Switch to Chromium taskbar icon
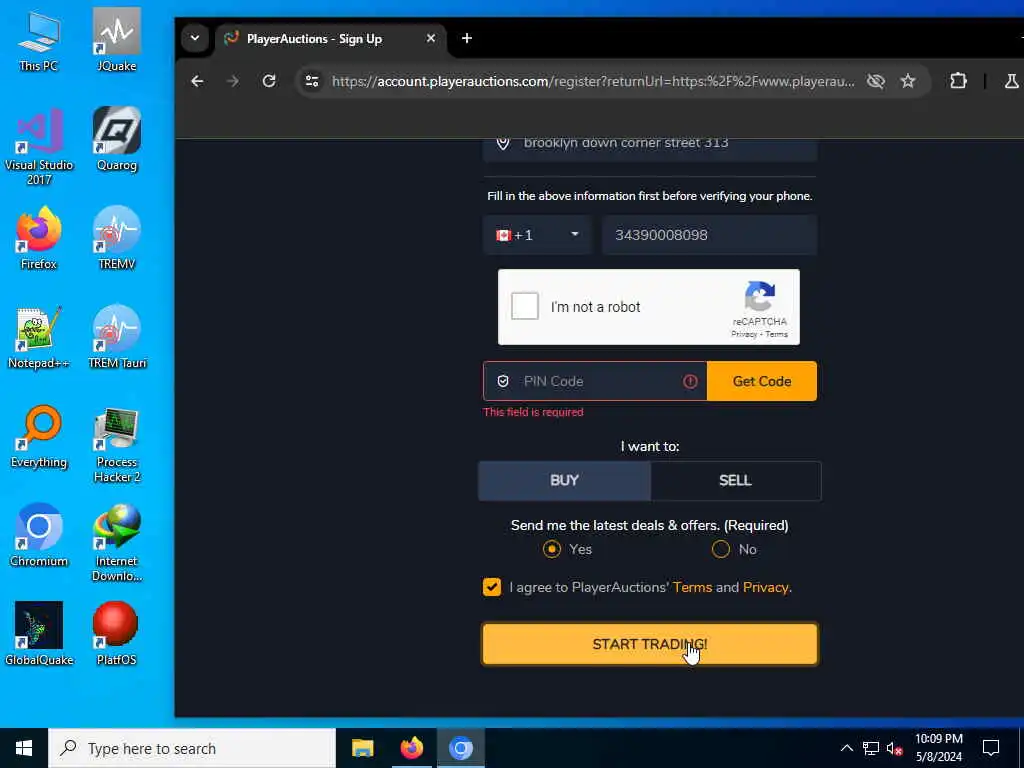 [460, 748]
